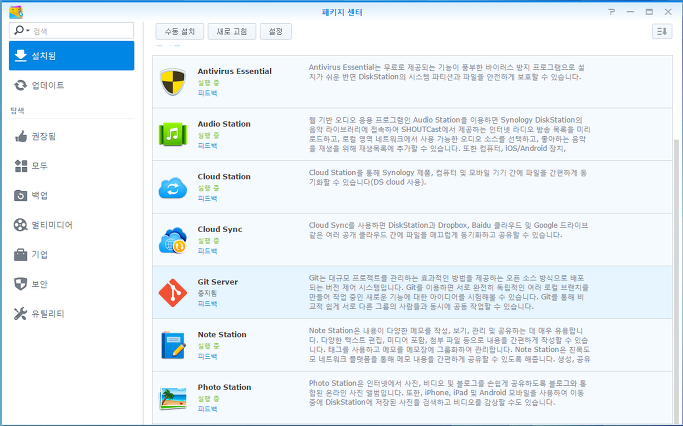Click the 실행 중 status under Note Station
683x426 pixels.
pyautogui.click(x=209, y=346)
